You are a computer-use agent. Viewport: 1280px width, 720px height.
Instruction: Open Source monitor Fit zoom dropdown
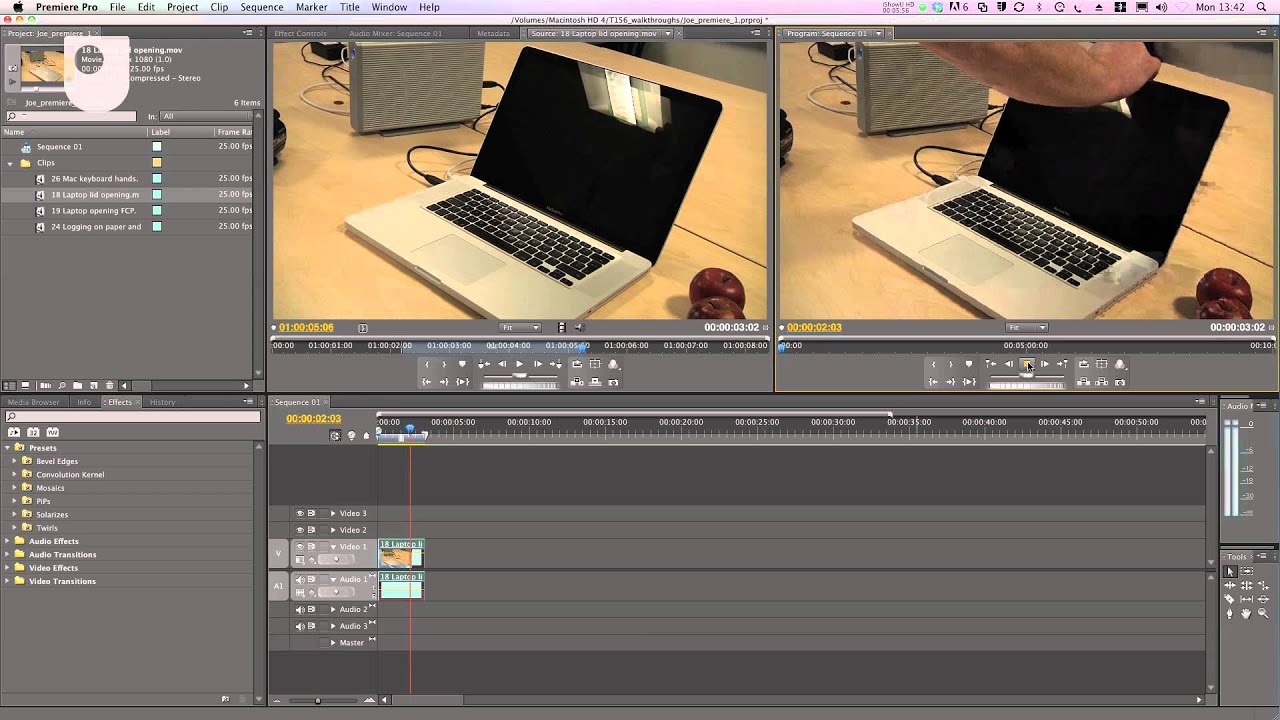click(521, 327)
